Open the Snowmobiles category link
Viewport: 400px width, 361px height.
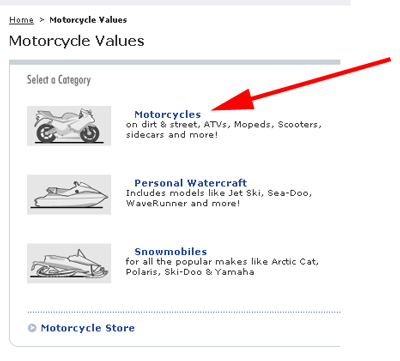click(171, 252)
